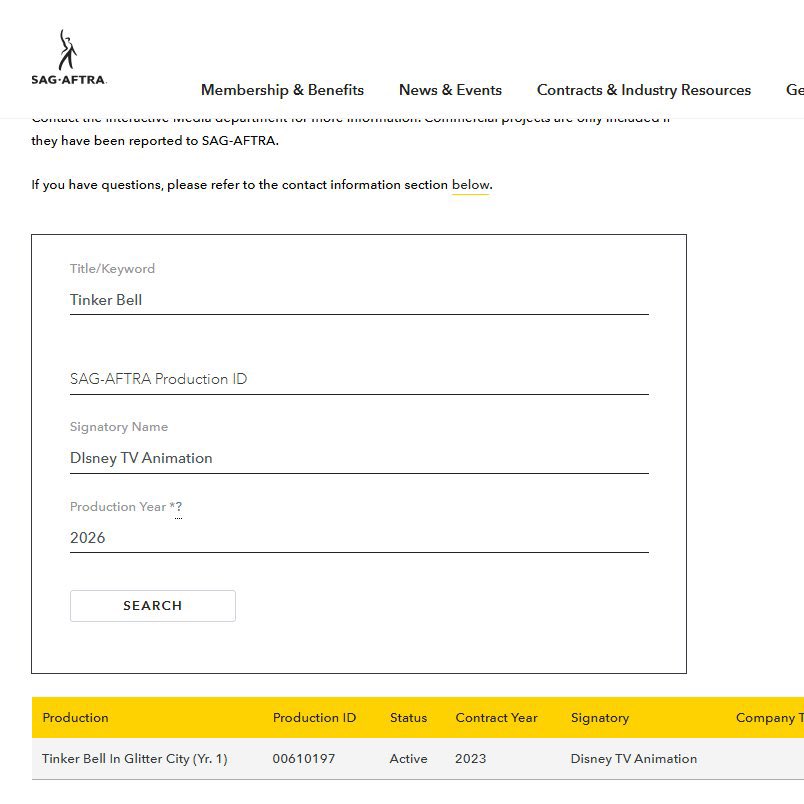Image resolution: width=804 pixels, height=804 pixels.
Task: Focus the Title/Keyword field containing Tinker Bell
Action: [x=359, y=300]
